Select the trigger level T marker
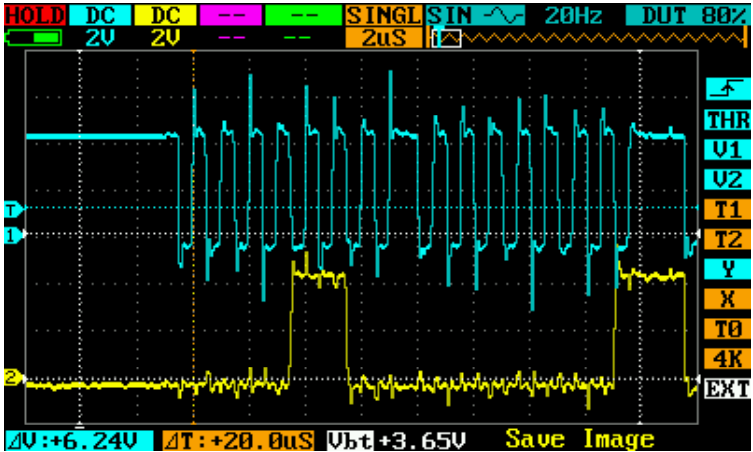 coord(12,209)
